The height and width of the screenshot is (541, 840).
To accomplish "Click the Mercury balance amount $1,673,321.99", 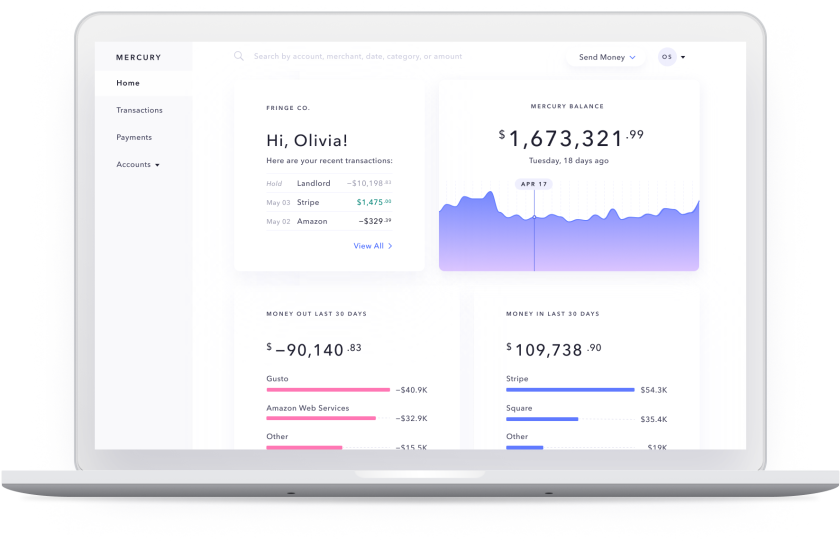I will 571,139.
